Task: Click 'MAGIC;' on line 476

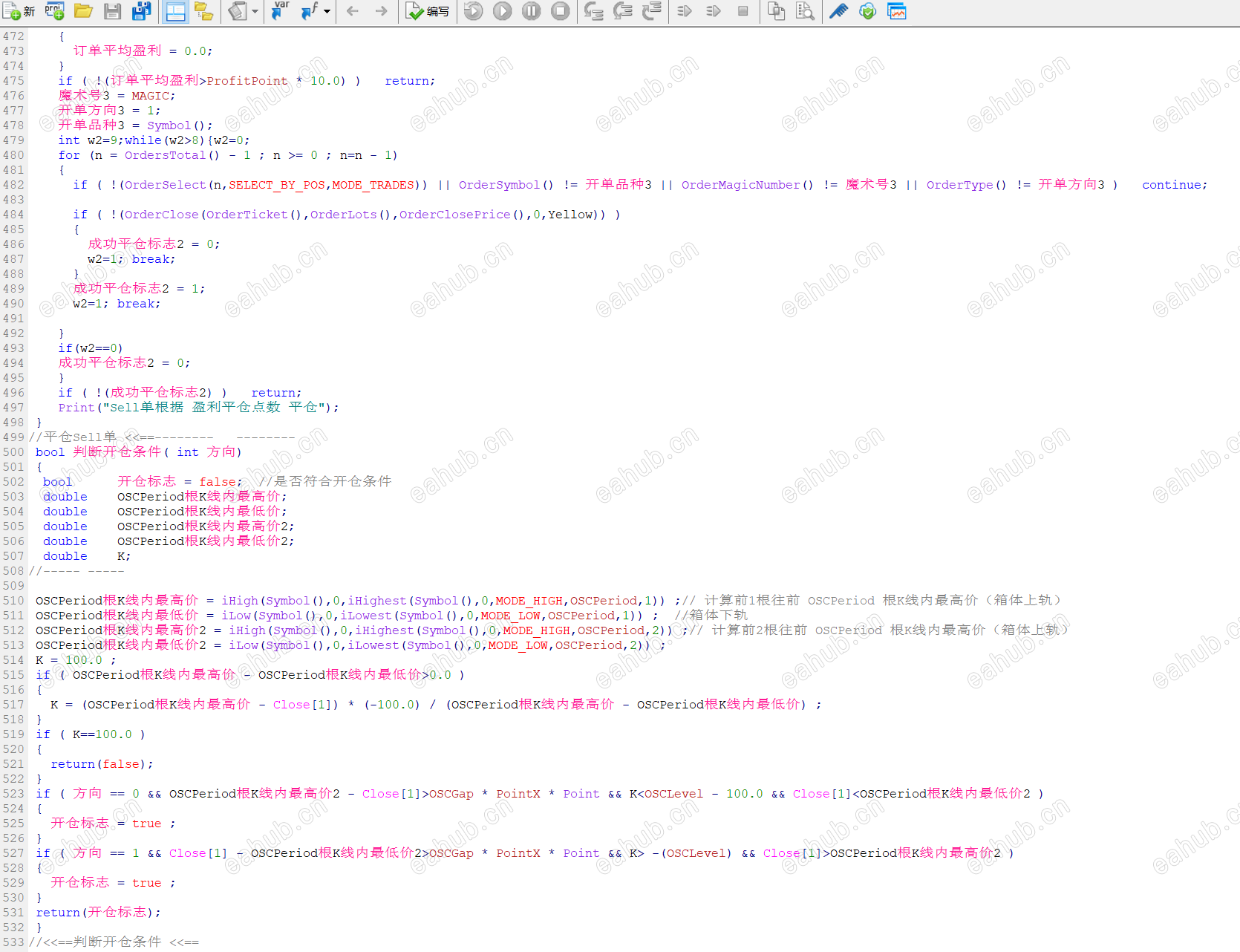Action: coord(154,96)
